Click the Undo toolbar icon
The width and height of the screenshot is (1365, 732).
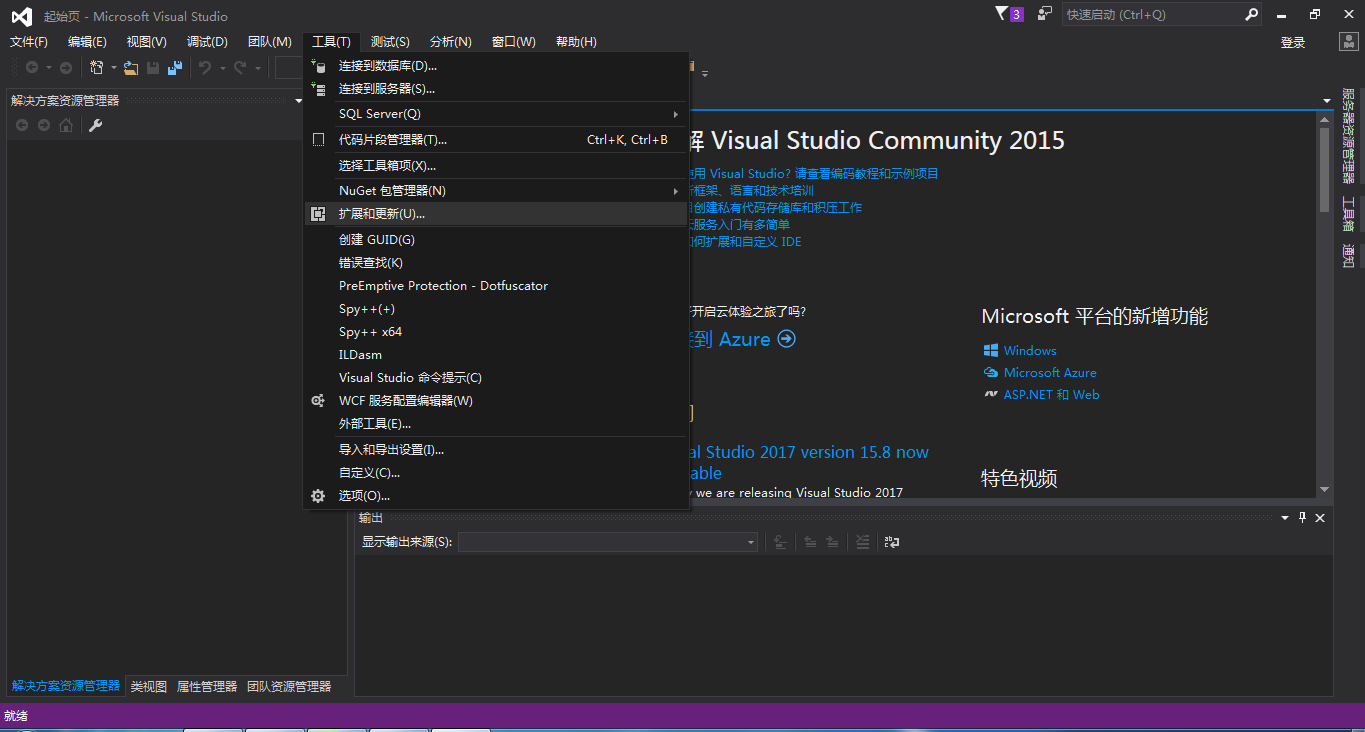[205, 68]
